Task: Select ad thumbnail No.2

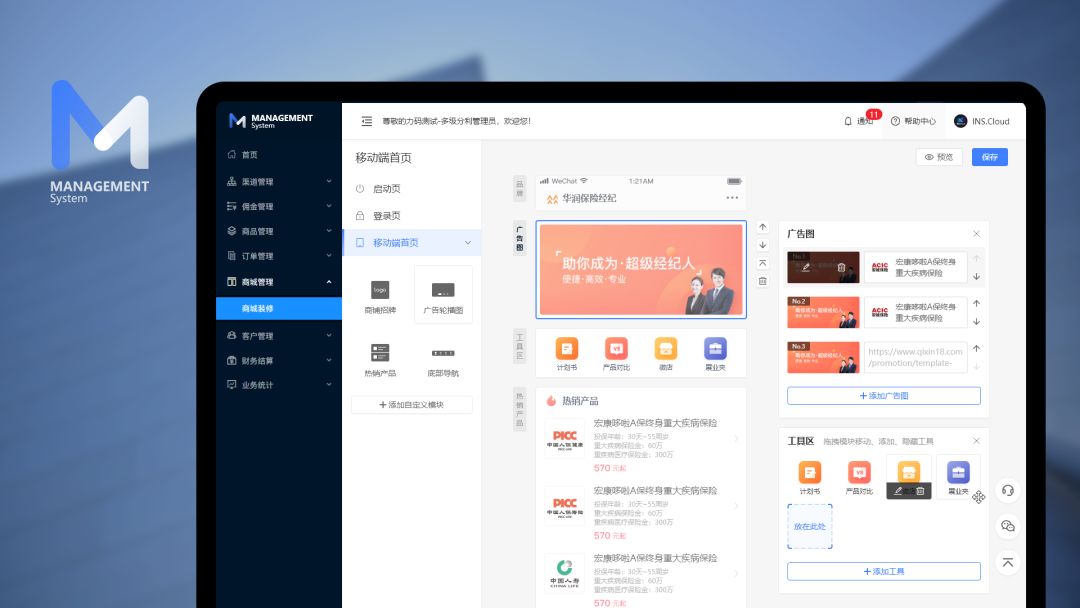Action: click(823, 312)
